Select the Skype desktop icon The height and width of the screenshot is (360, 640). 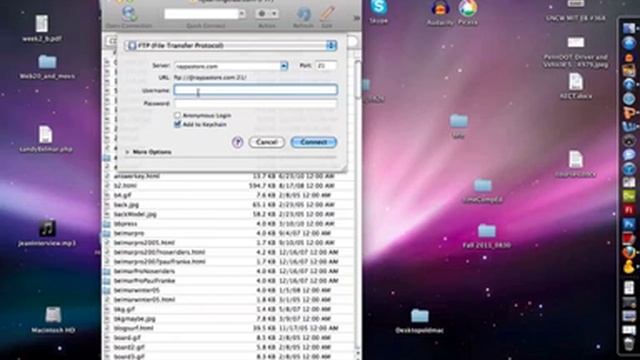pos(378,11)
